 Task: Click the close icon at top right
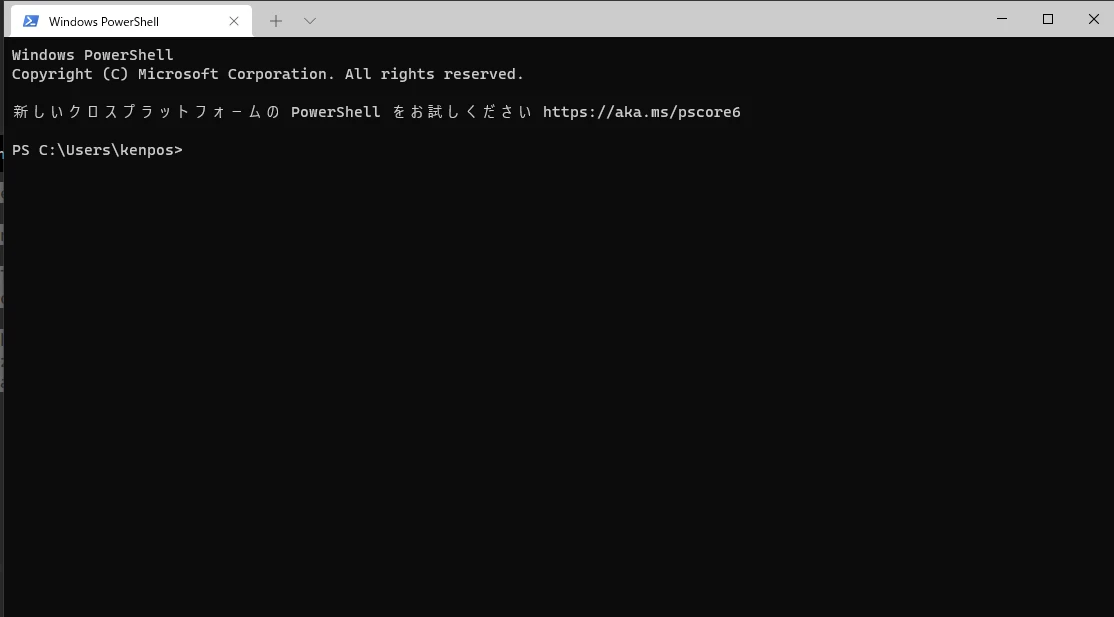(x=1094, y=19)
